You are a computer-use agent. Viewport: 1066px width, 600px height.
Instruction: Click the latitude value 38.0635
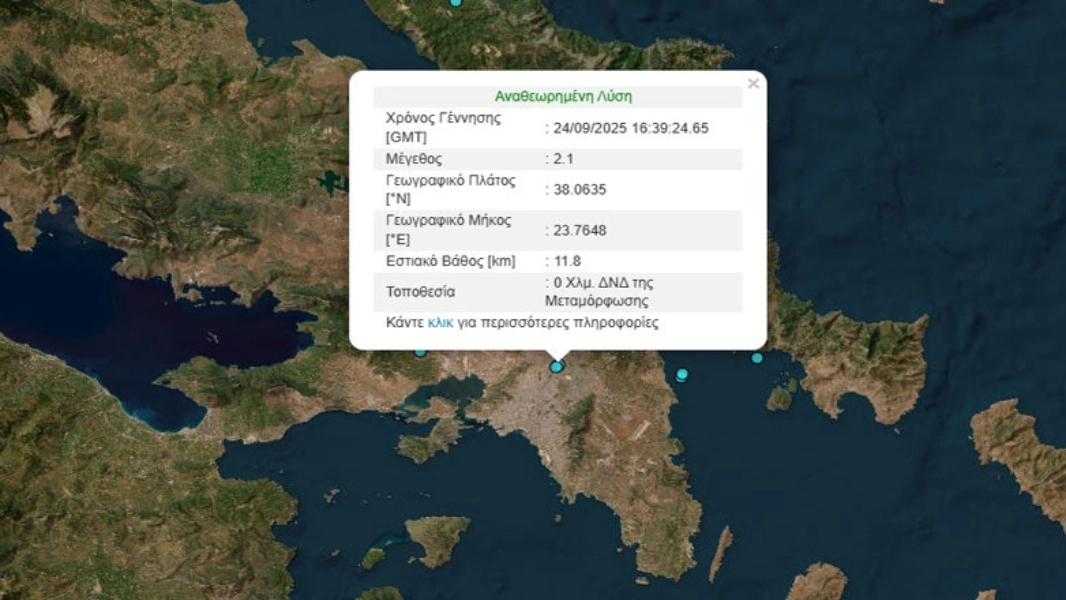click(580, 190)
